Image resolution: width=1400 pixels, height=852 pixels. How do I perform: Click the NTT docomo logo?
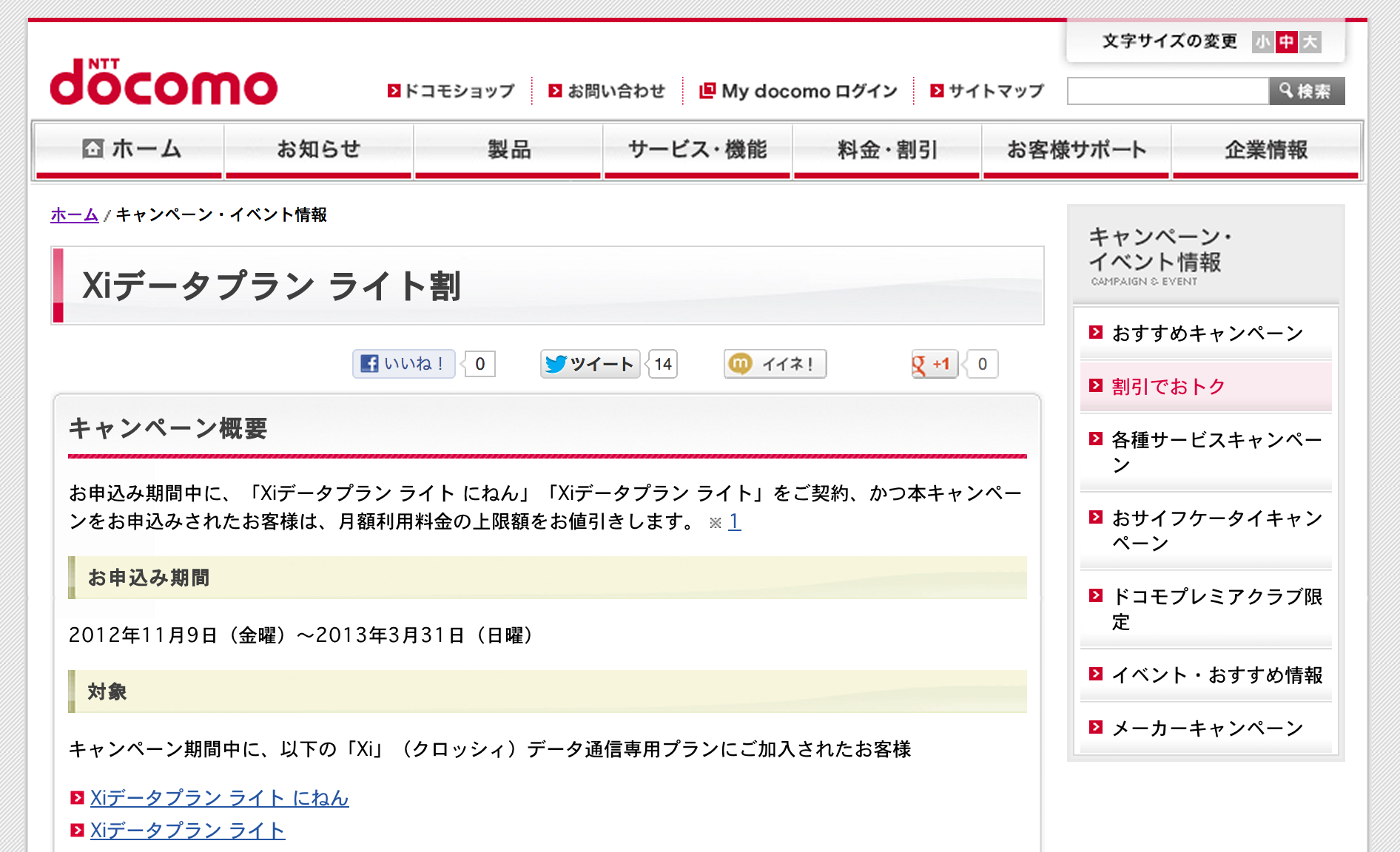(164, 81)
